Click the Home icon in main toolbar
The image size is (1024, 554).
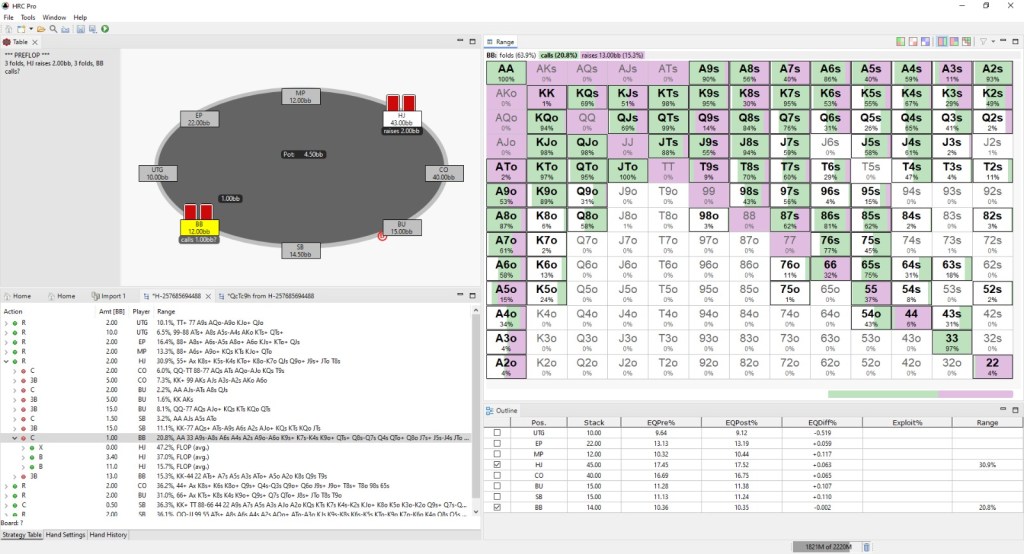(9, 29)
